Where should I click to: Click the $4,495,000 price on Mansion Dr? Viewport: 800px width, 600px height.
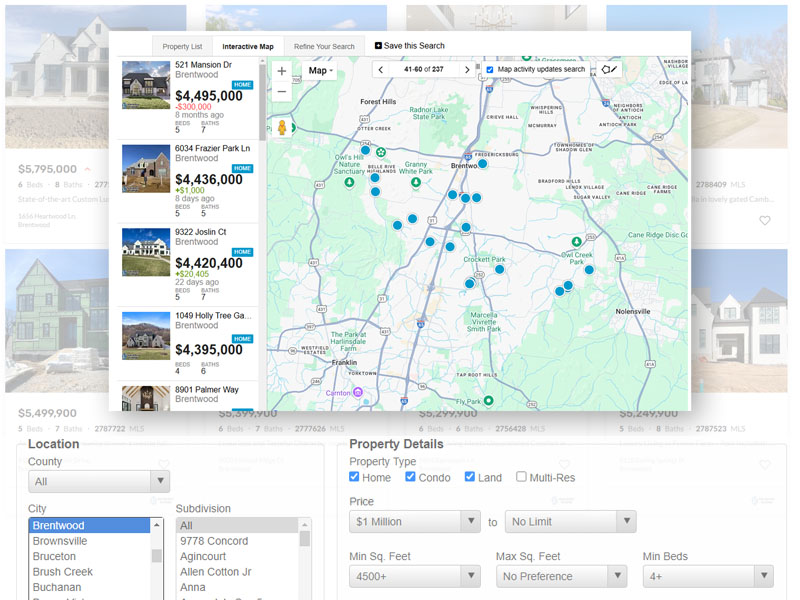tap(209, 96)
